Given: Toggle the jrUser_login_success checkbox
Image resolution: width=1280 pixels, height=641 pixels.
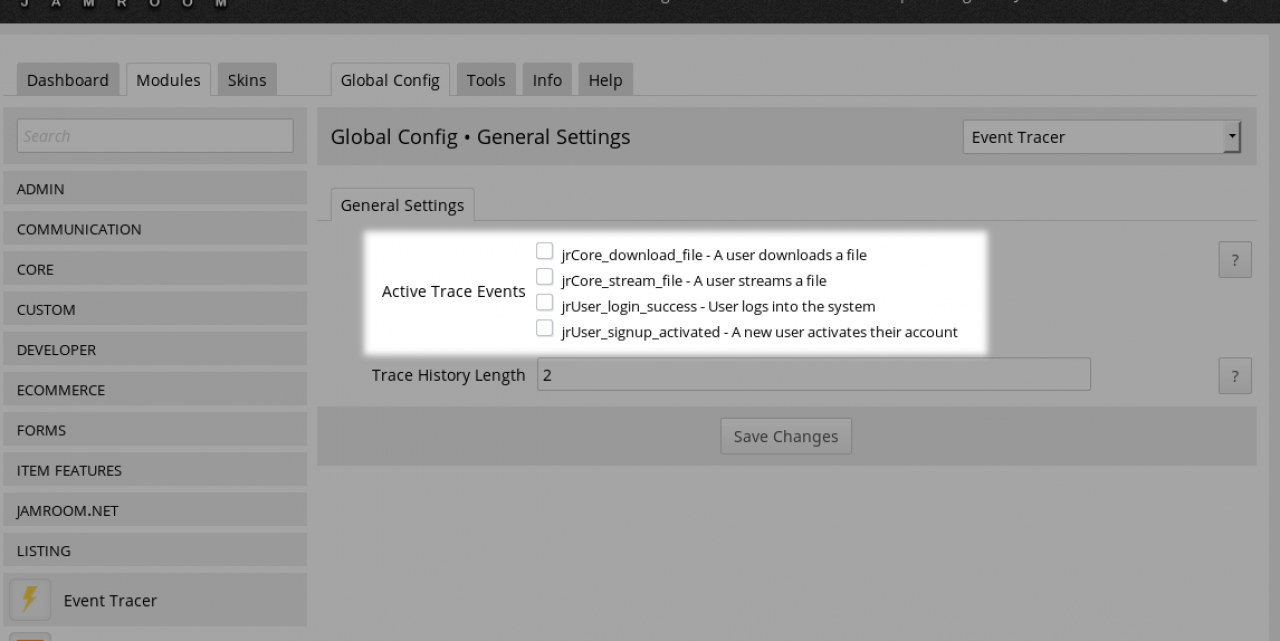Looking at the screenshot, I should pyautogui.click(x=545, y=302).
